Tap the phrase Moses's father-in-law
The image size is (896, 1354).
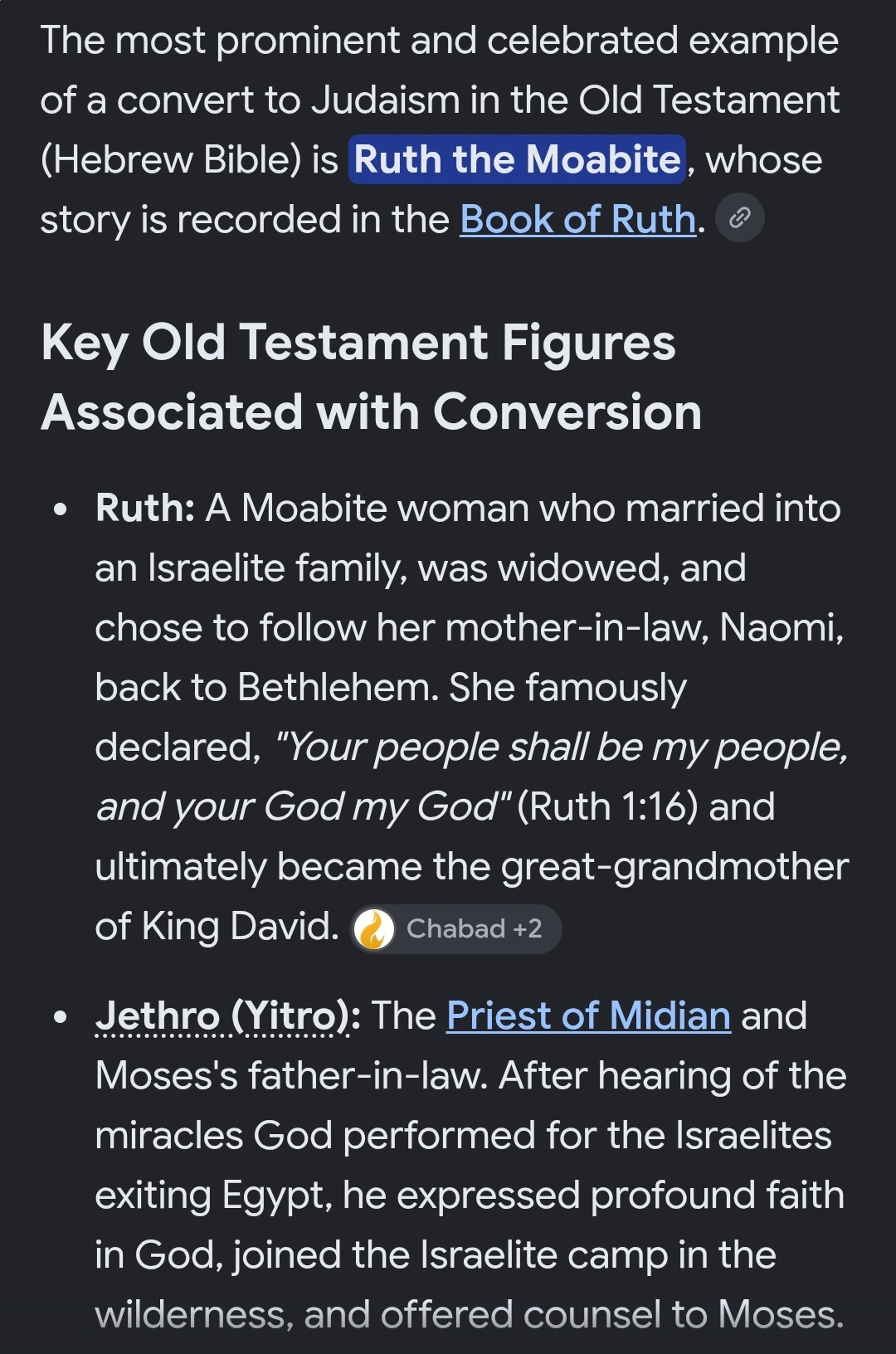coord(297,1076)
